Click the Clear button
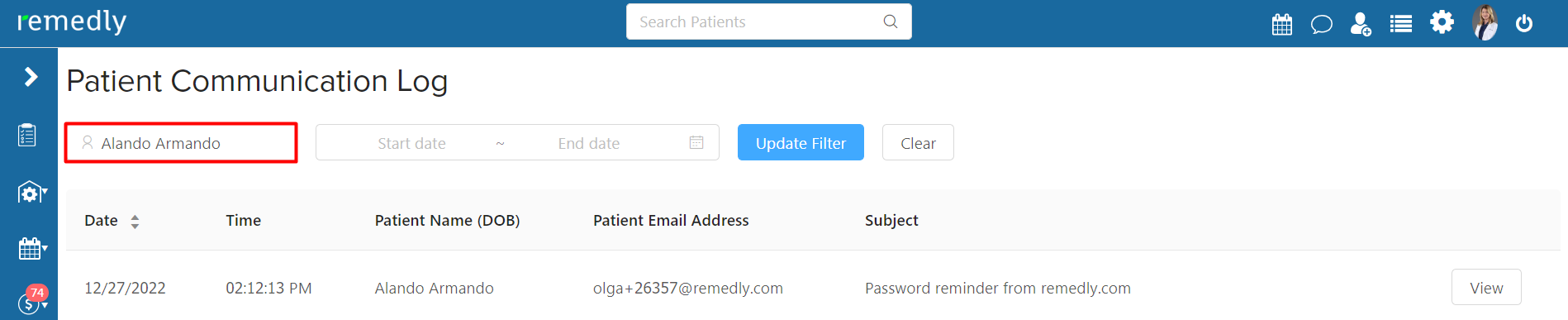Screen dimensions: 1568x320 tap(918, 142)
